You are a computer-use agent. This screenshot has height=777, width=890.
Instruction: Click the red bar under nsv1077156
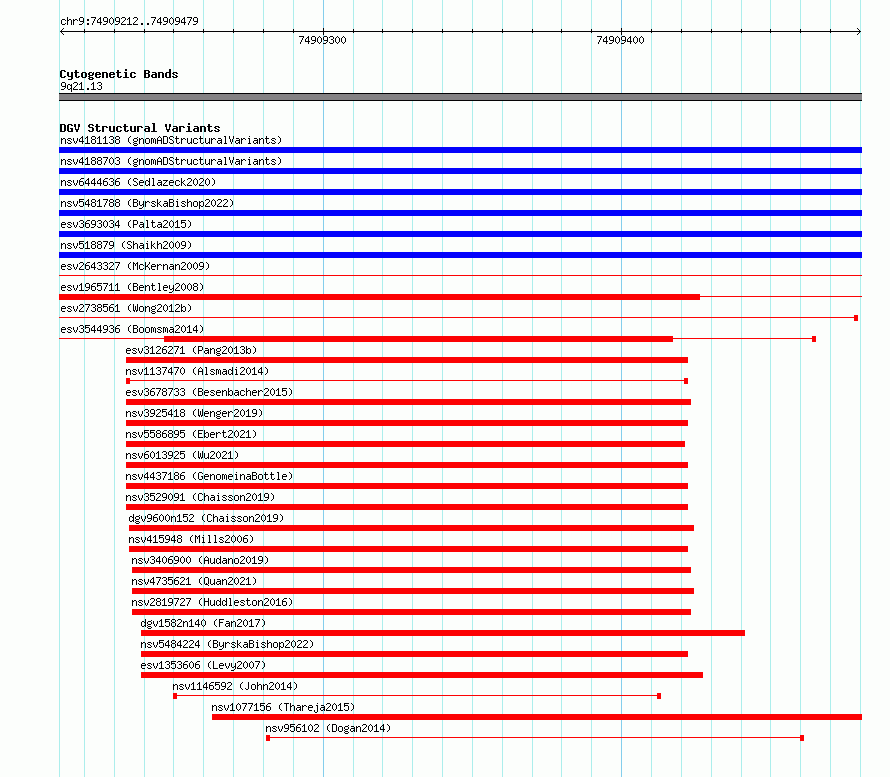537,717
